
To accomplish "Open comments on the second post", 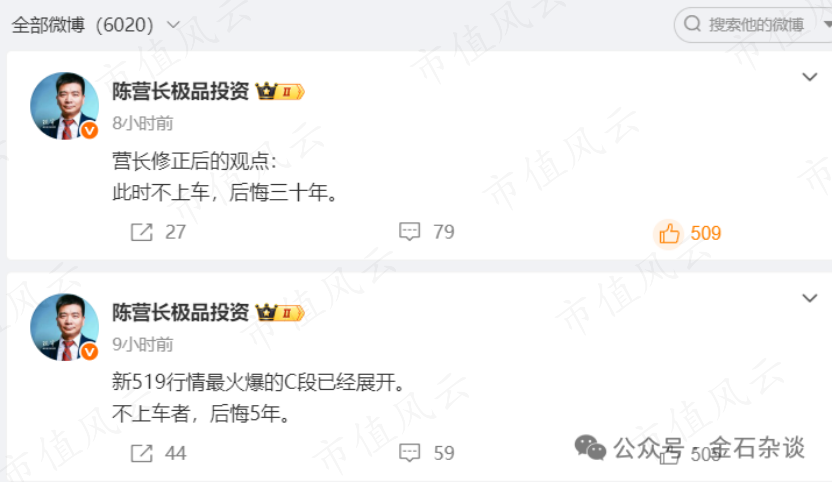I will (409, 453).
